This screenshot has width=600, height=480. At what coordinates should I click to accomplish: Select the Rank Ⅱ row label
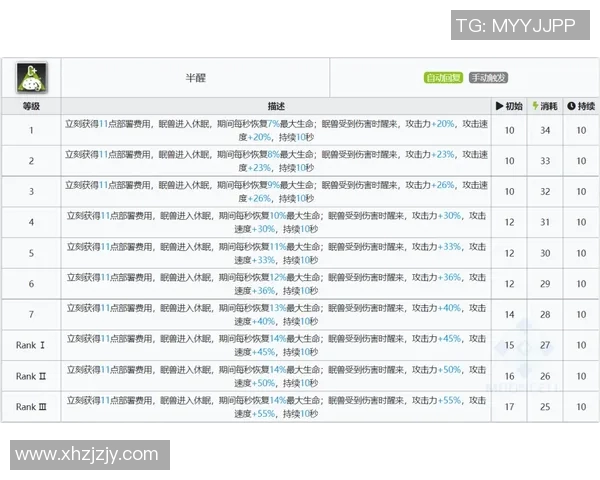pyautogui.click(x=31, y=376)
